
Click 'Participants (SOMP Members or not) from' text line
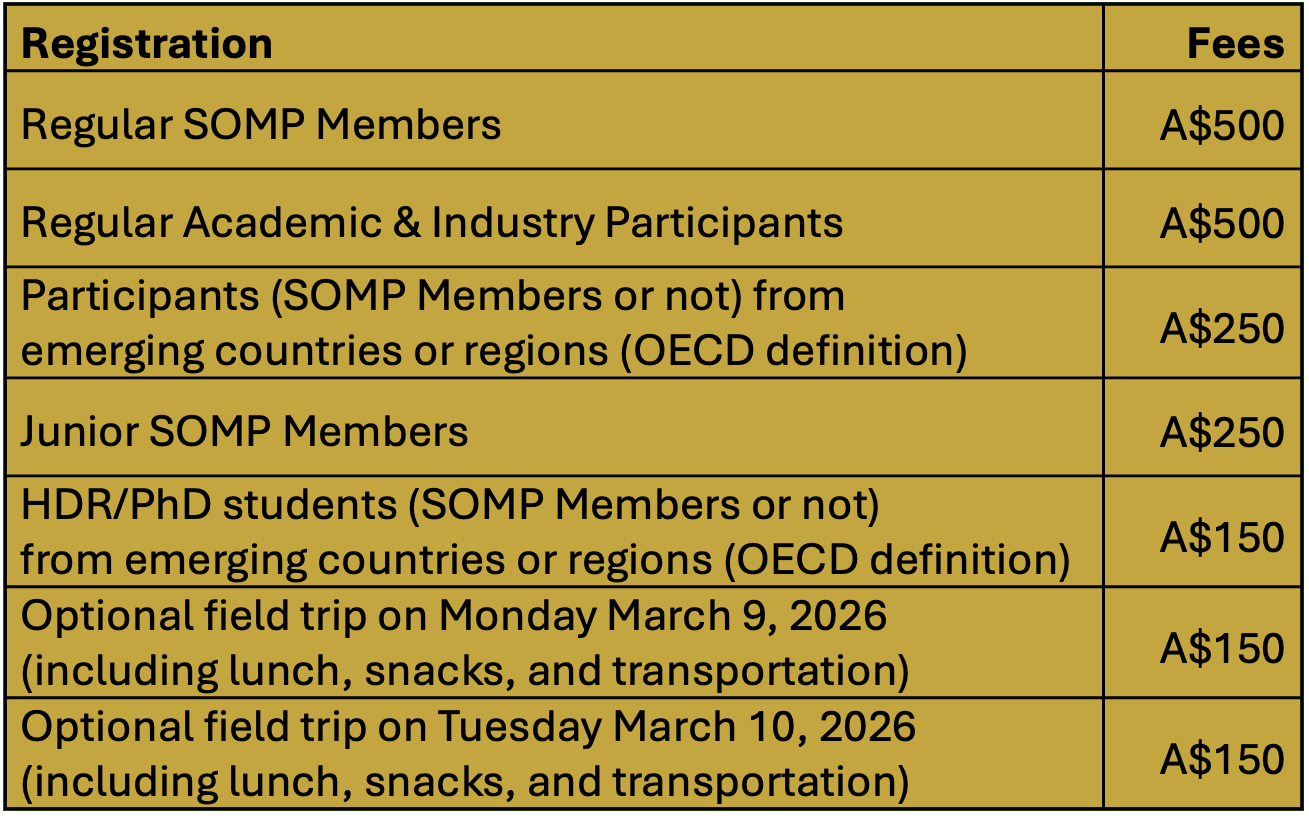click(x=433, y=296)
